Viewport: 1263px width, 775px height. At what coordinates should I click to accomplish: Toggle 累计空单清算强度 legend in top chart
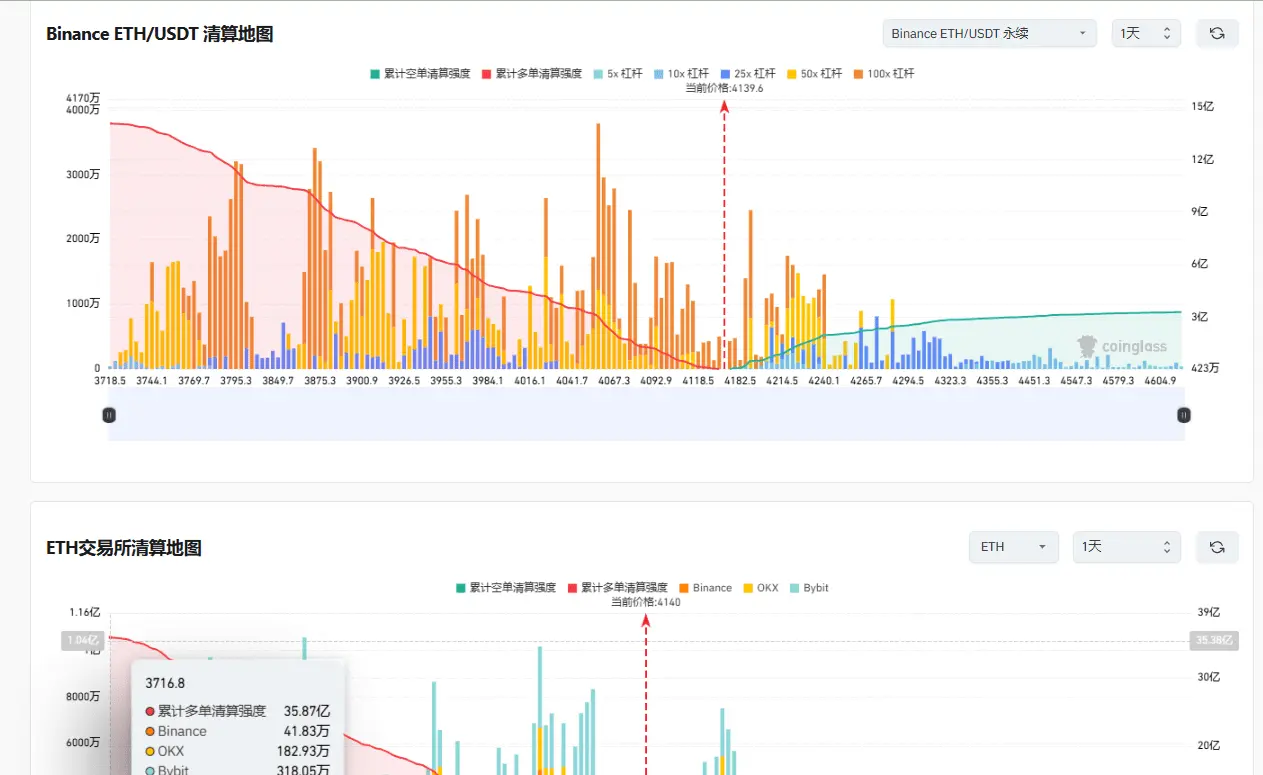(420, 74)
